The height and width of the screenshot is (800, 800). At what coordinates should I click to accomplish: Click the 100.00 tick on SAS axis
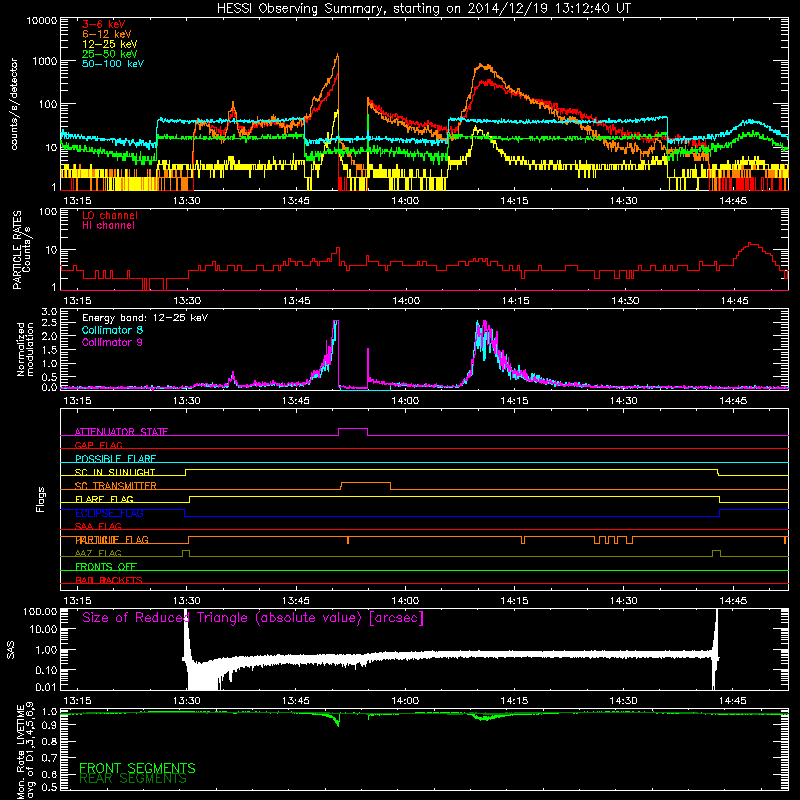(40, 611)
